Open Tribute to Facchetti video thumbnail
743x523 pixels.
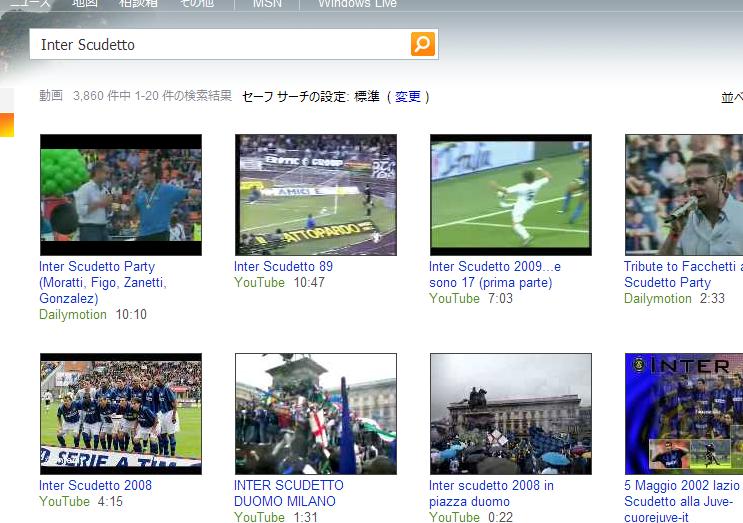tap(684, 195)
